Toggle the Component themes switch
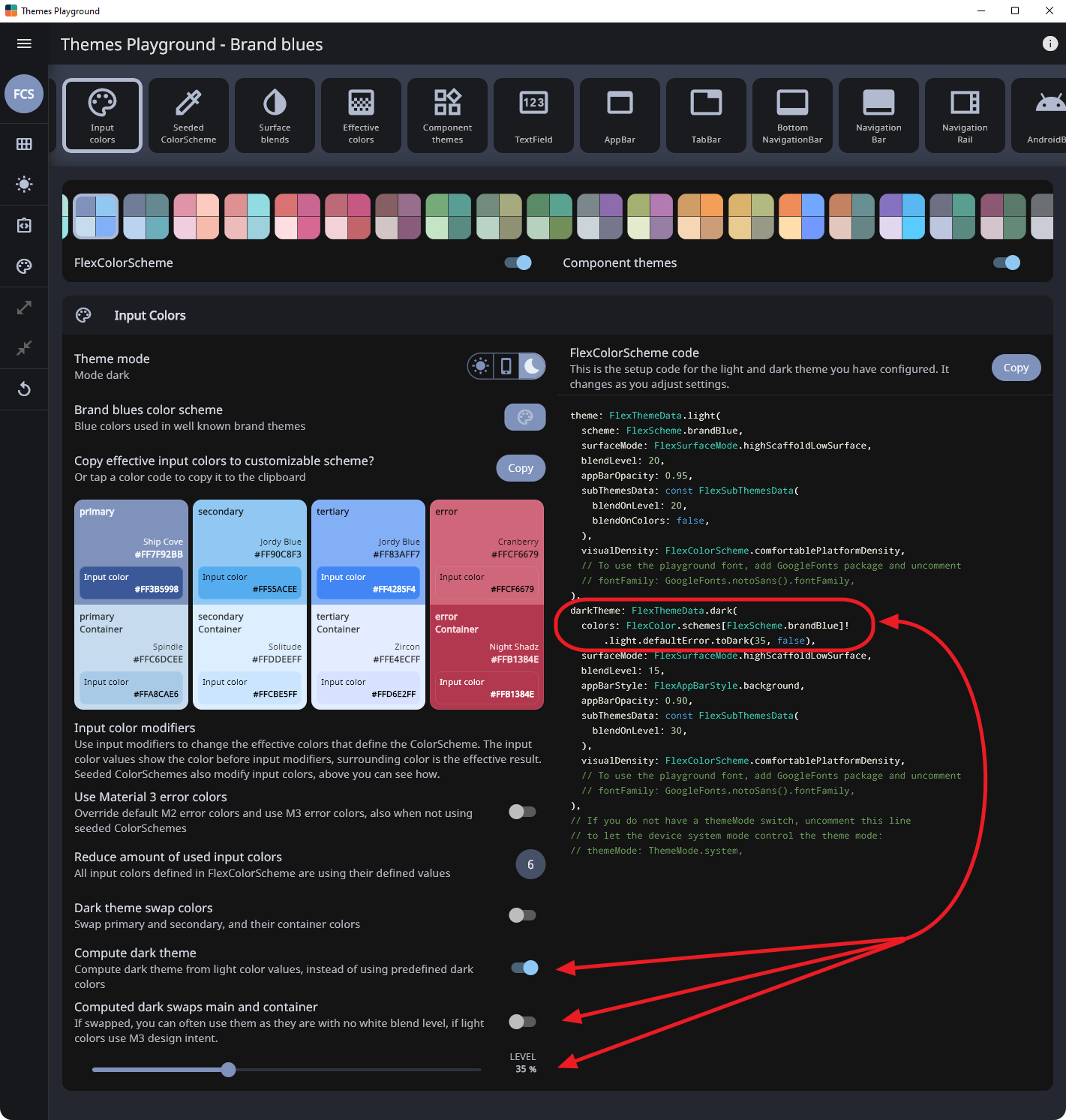1066x1120 pixels. (x=1007, y=263)
